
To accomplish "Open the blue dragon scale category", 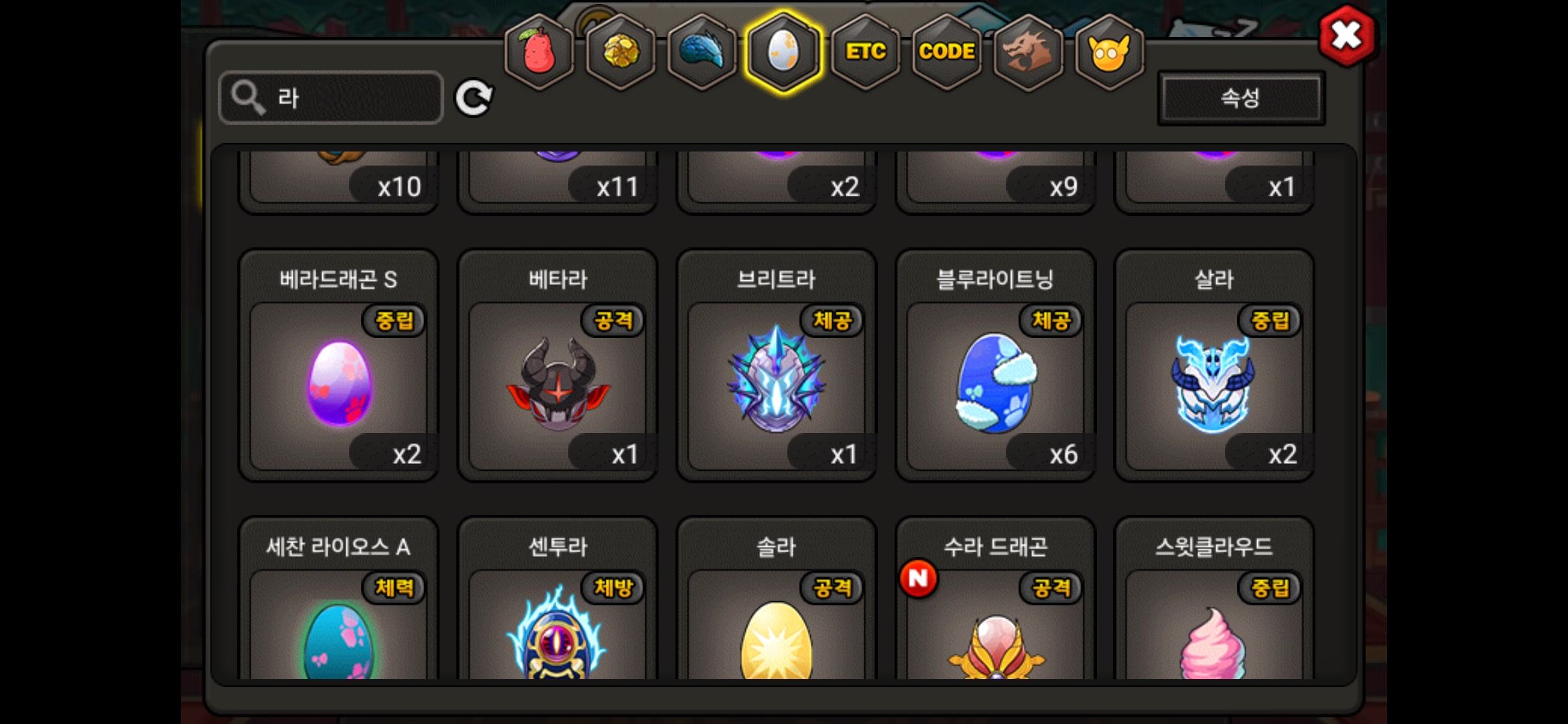I will [x=702, y=52].
